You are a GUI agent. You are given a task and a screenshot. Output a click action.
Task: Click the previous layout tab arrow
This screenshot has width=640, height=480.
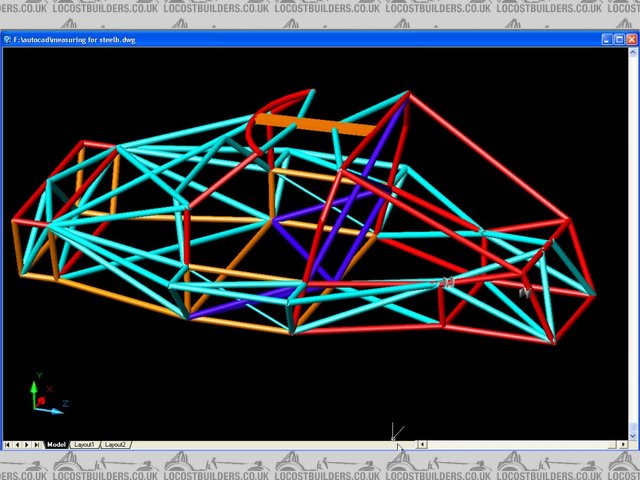pyautogui.click(x=18, y=444)
